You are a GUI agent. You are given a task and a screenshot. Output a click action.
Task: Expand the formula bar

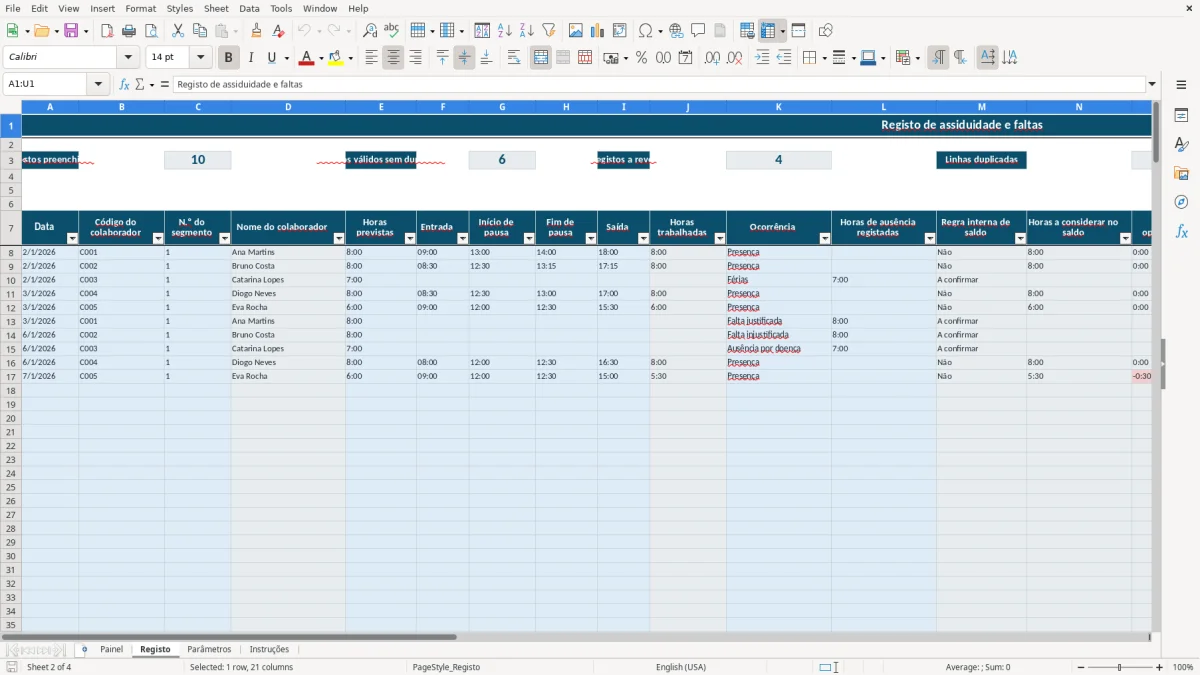pyautogui.click(x=1152, y=84)
